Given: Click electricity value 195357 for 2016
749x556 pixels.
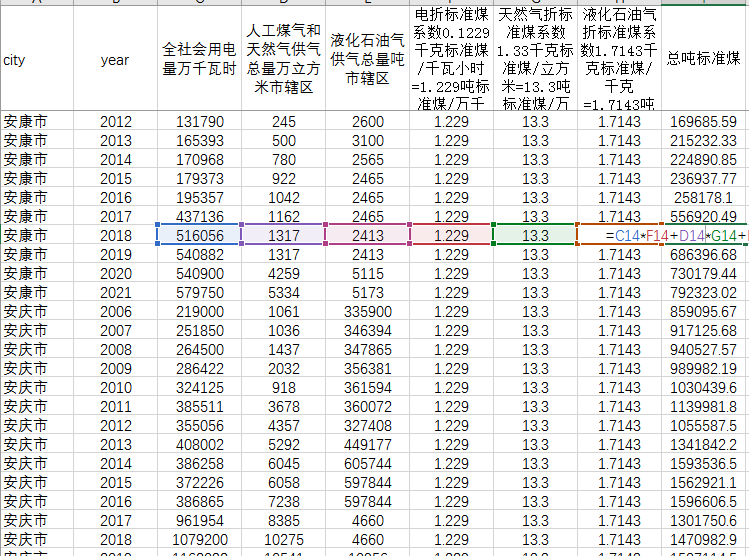Looking at the screenshot, I should (x=200, y=197).
